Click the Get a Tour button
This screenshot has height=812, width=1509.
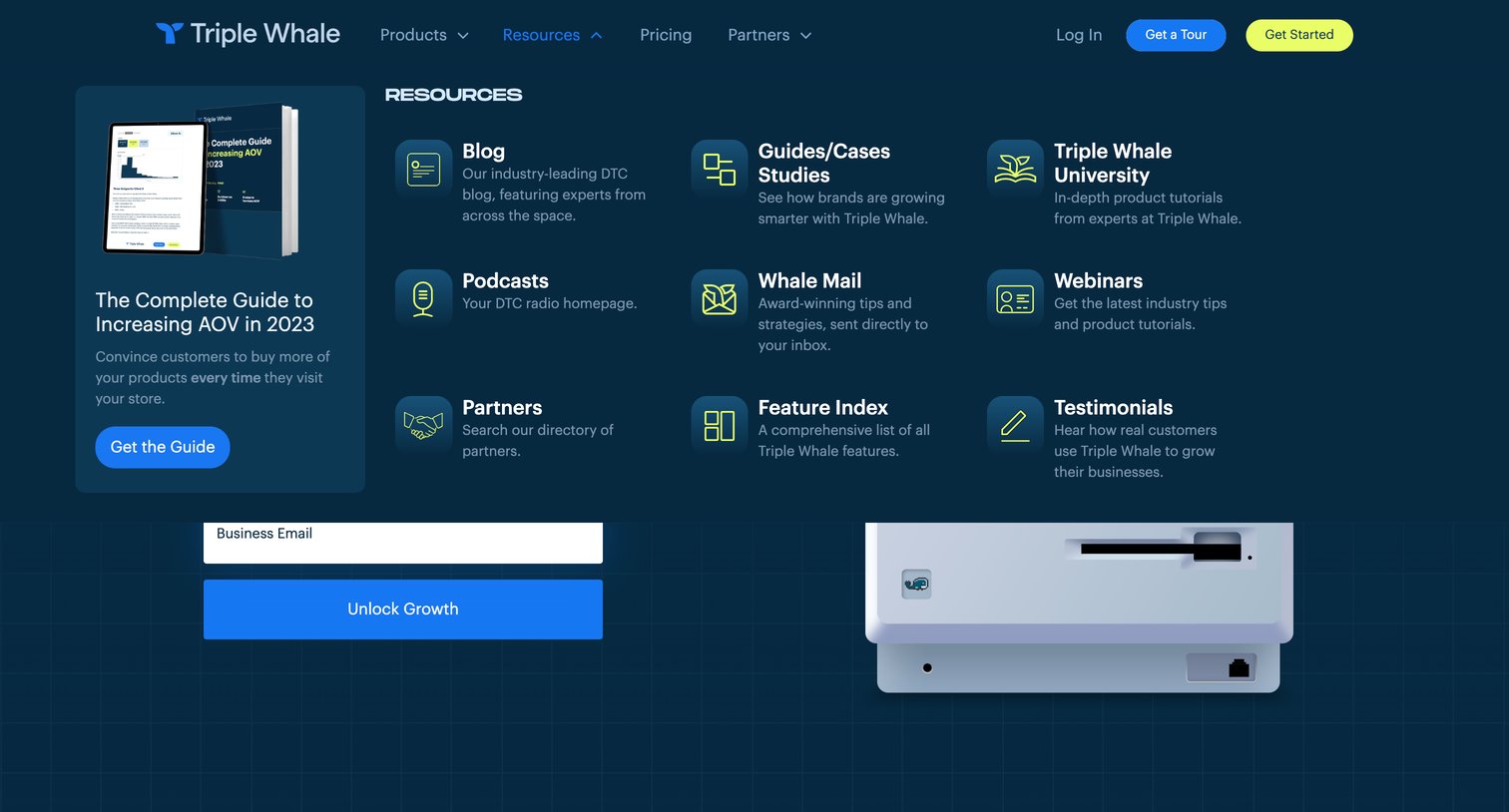point(1176,35)
